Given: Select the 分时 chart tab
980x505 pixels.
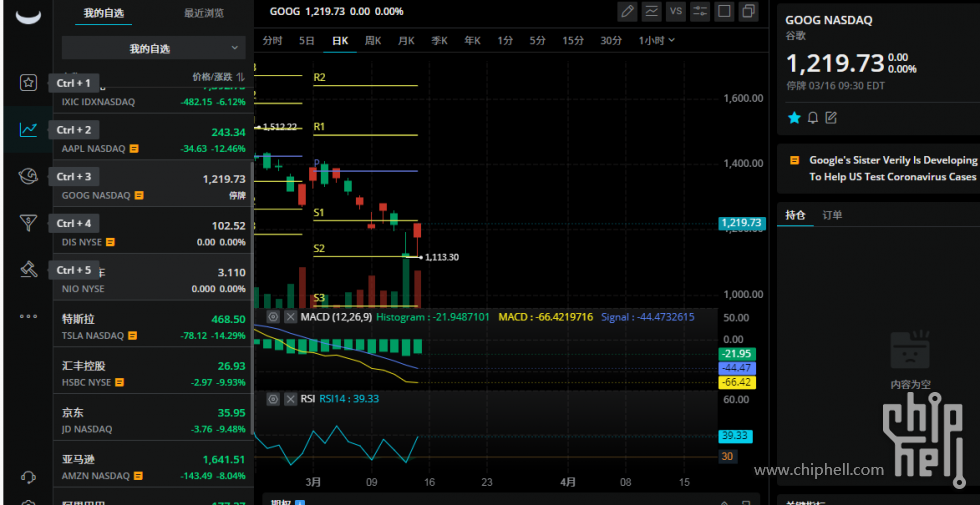Looking at the screenshot, I should tap(272, 40).
